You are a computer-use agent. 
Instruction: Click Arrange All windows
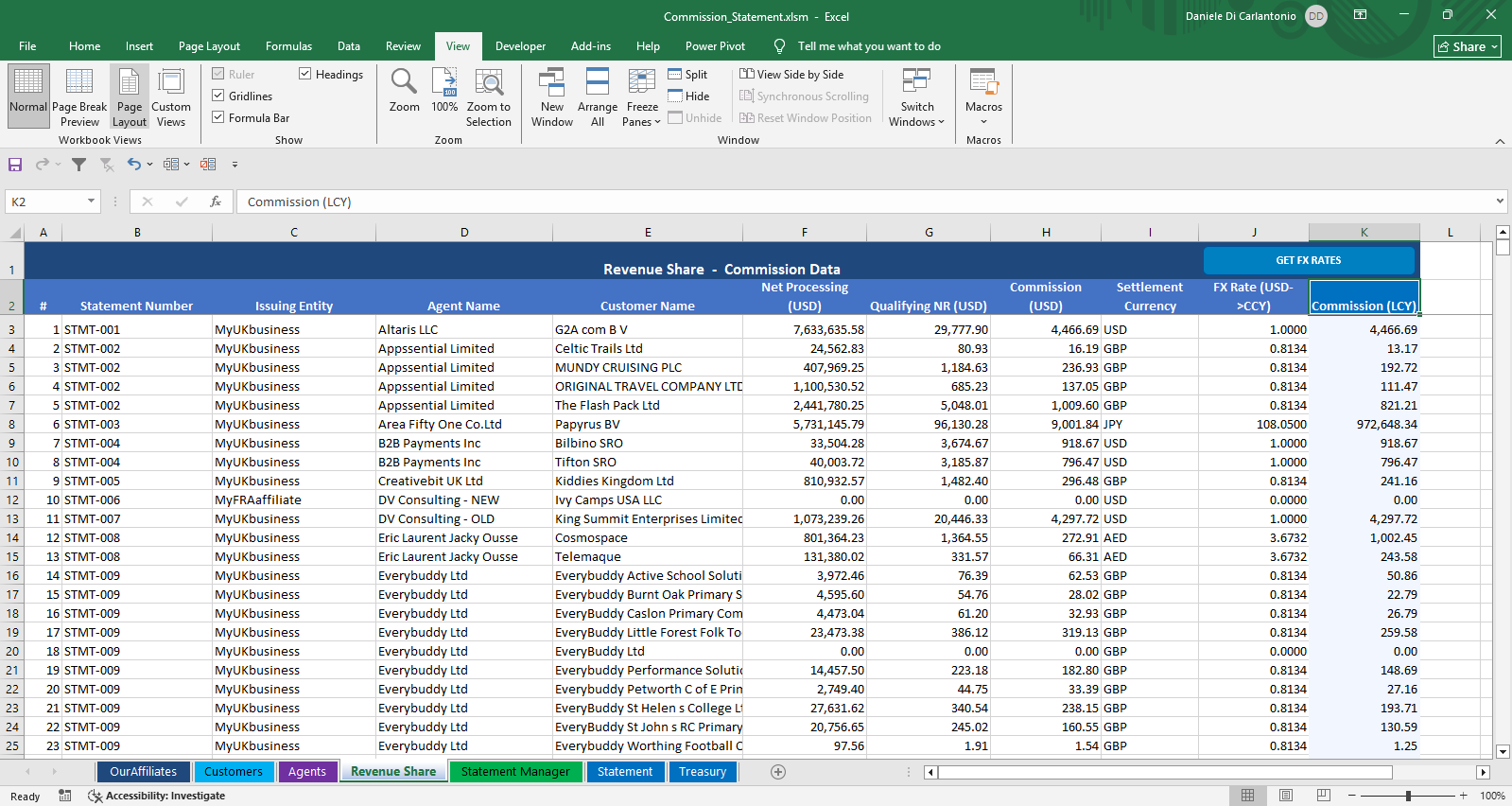(x=598, y=96)
